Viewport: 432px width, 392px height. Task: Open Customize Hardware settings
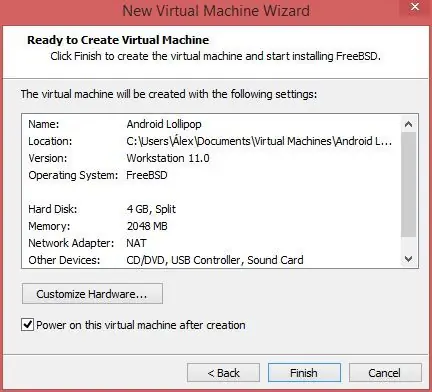92,294
